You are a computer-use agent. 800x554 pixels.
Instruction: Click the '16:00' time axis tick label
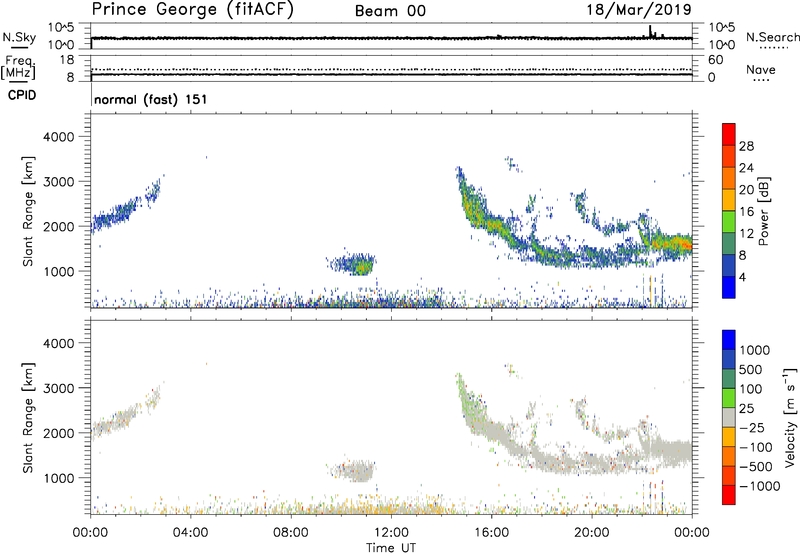point(491,533)
